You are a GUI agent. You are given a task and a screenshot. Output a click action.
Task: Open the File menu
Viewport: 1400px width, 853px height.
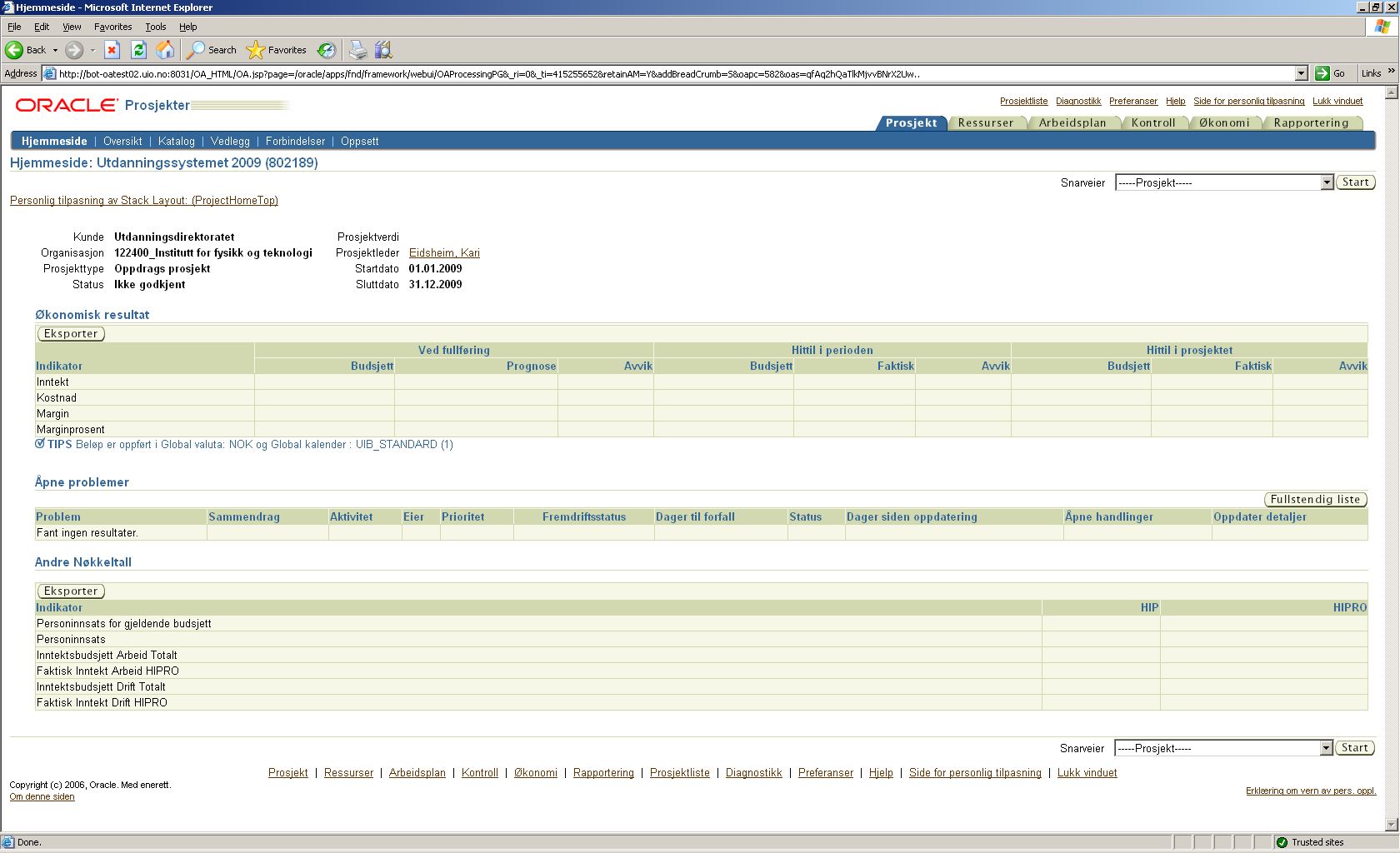(14, 27)
